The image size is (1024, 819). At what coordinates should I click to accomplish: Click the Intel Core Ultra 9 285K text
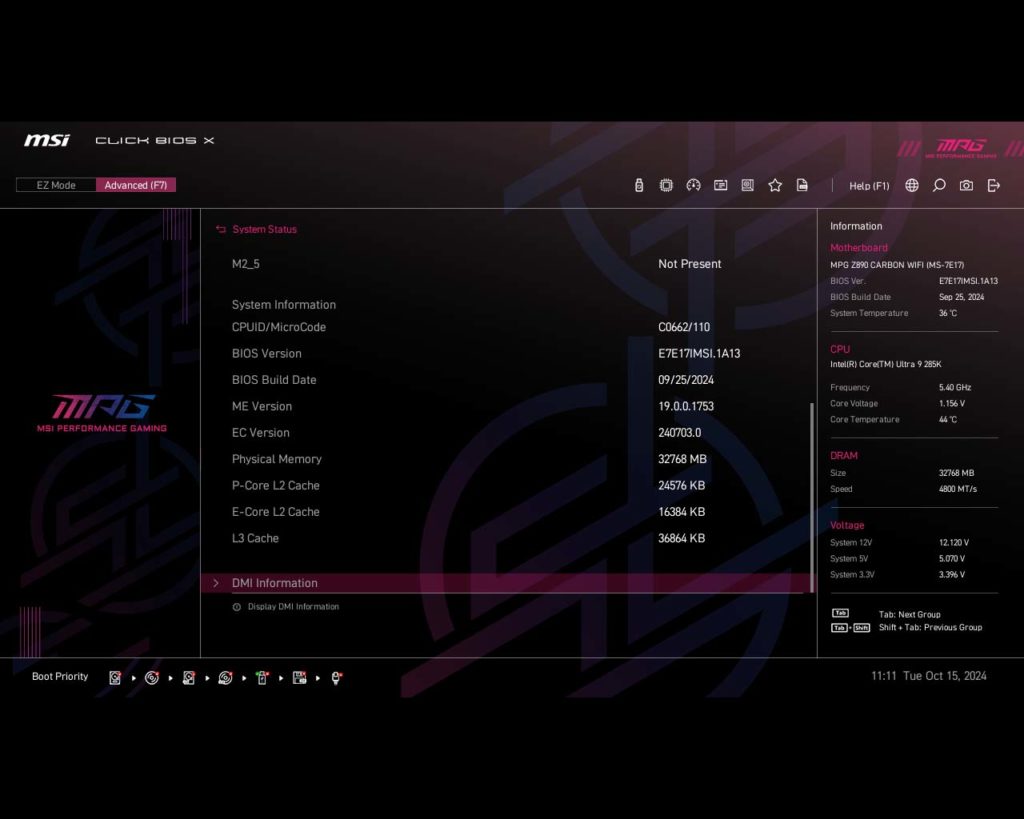pyautogui.click(x=886, y=364)
